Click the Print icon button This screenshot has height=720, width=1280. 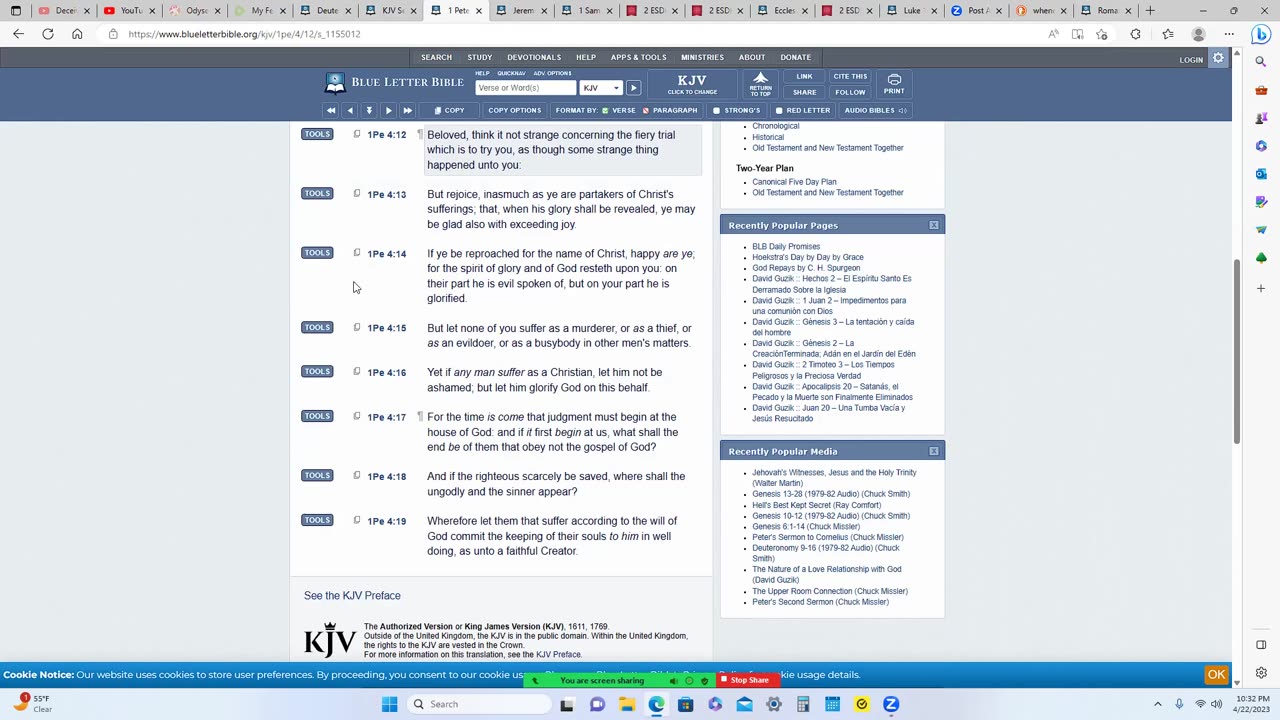[x=894, y=83]
